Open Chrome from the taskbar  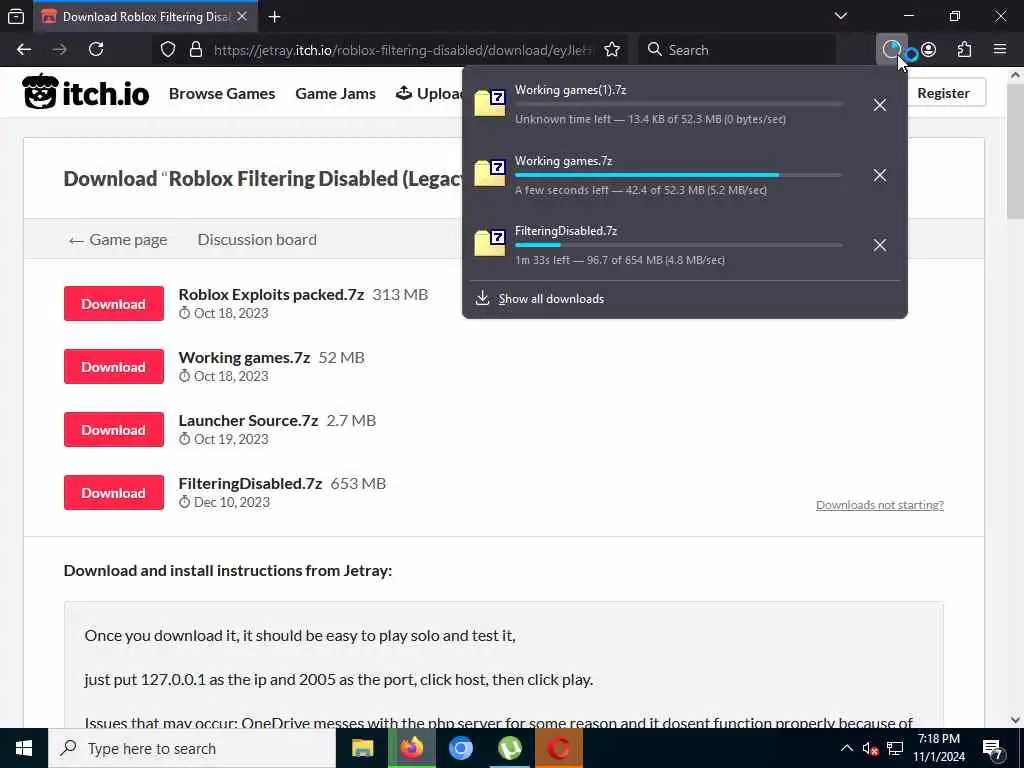pyautogui.click(x=460, y=748)
